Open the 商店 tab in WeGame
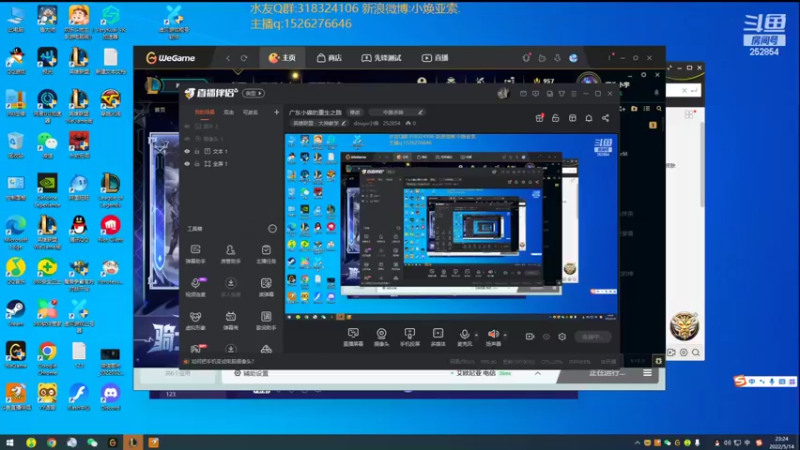Screen dimensions: 800x450 [x=329, y=58]
